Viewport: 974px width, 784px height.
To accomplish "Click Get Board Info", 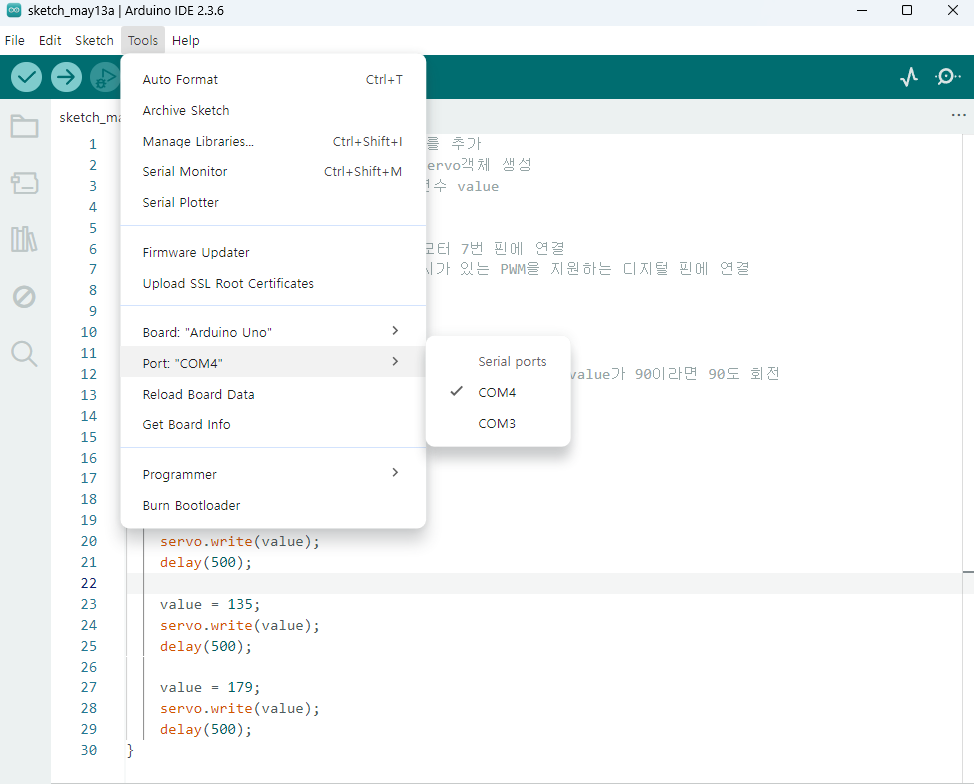I will [x=186, y=425].
